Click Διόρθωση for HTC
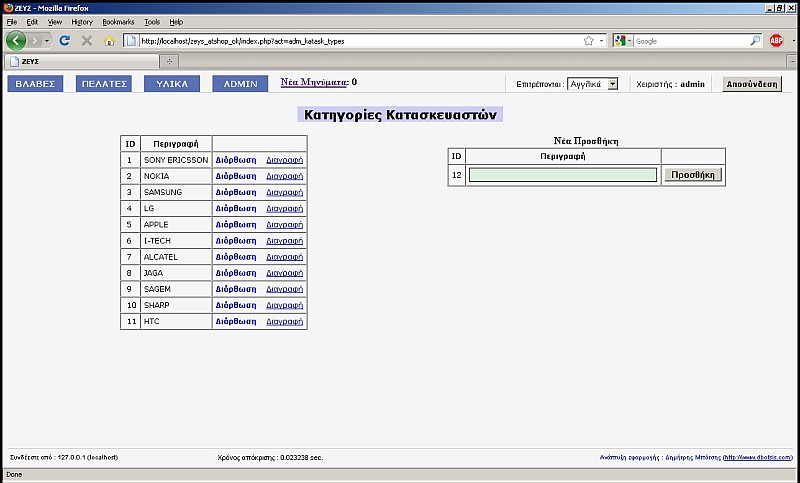The image size is (800, 483). pos(236,321)
